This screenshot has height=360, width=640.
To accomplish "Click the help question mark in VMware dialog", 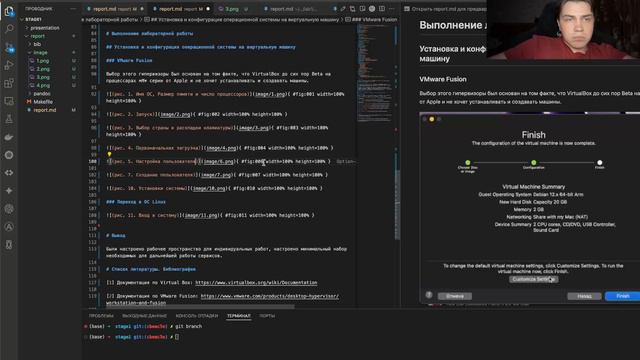I will pyautogui.click(x=429, y=295).
